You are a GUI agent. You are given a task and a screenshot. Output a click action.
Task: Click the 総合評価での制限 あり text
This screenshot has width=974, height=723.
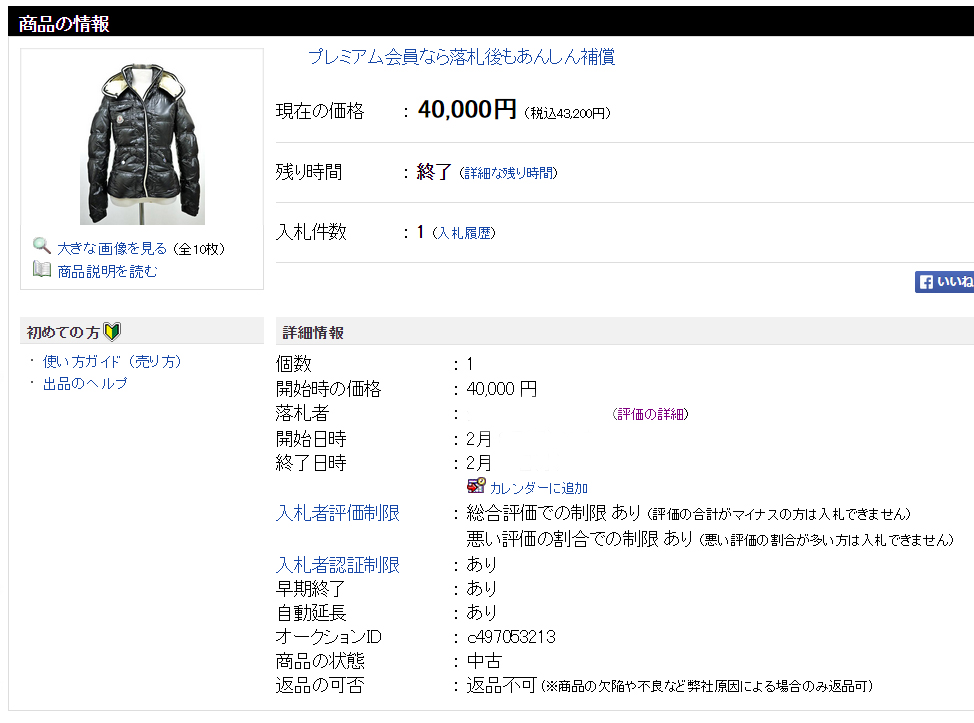pyautogui.click(x=553, y=513)
